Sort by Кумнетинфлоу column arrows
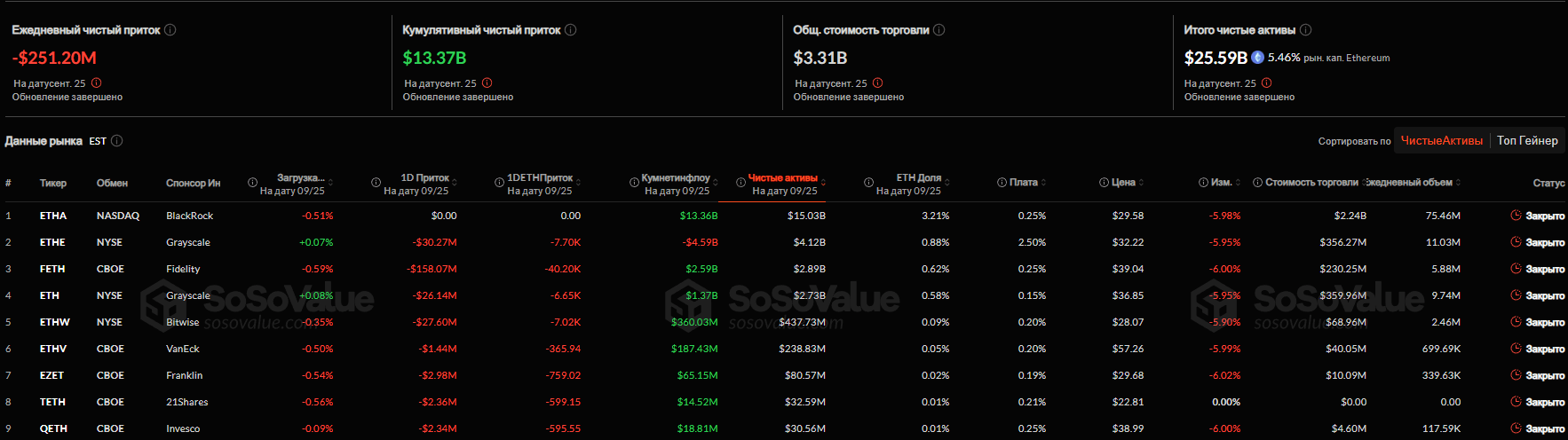Image resolution: width=1568 pixels, height=440 pixels. 715,183
